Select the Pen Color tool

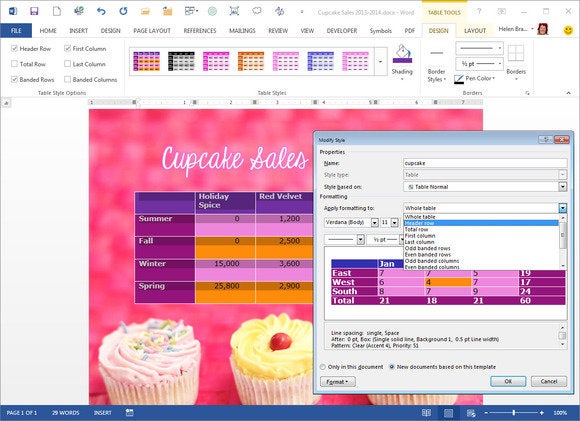click(x=475, y=79)
